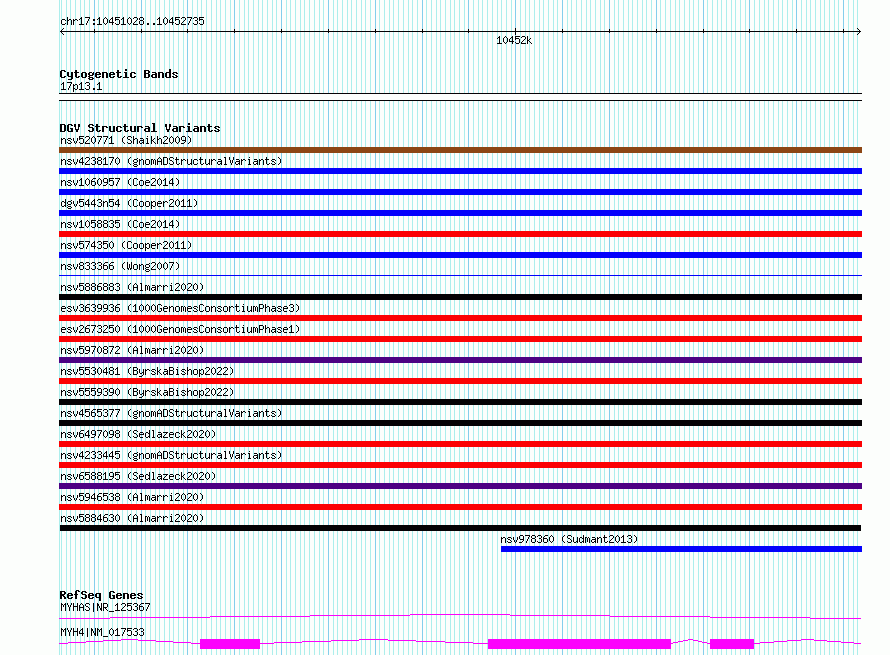
Task: Select the purple bar under nsv5970872
Action: [x=460, y=360]
